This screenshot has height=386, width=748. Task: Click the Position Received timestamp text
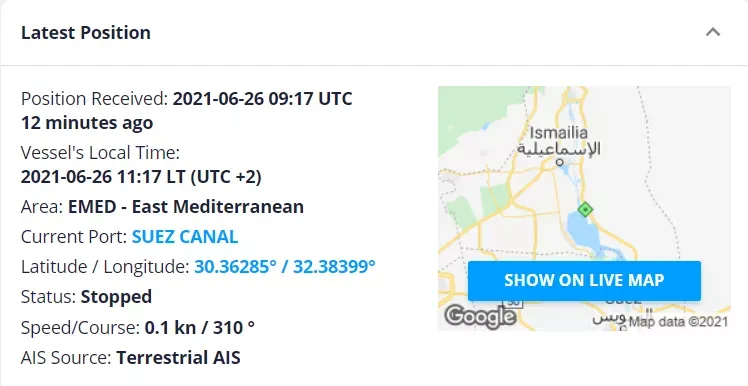pyautogui.click(x=262, y=99)
